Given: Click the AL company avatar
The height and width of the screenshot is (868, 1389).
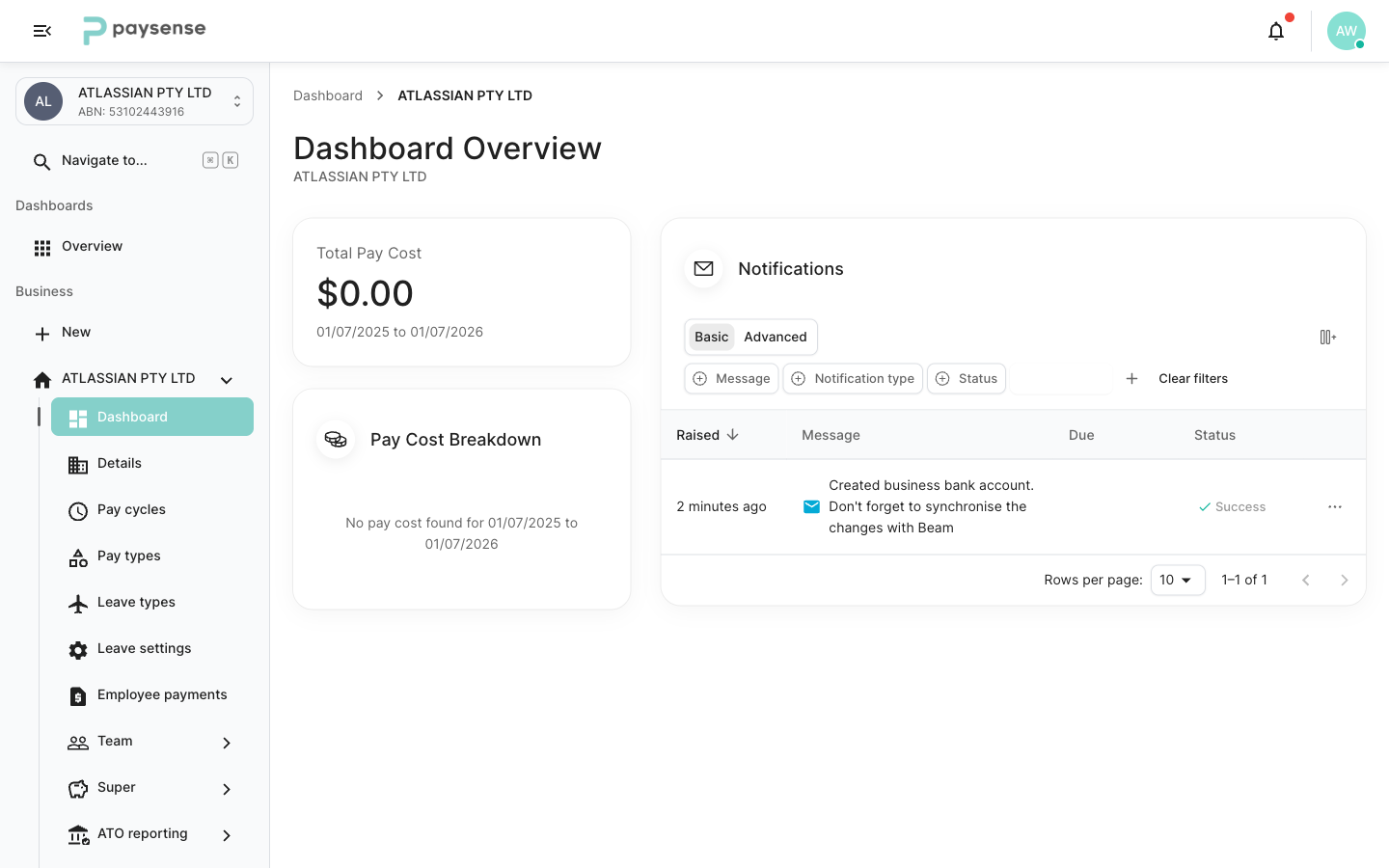Looking at the screenshot, I should (43, 101).
